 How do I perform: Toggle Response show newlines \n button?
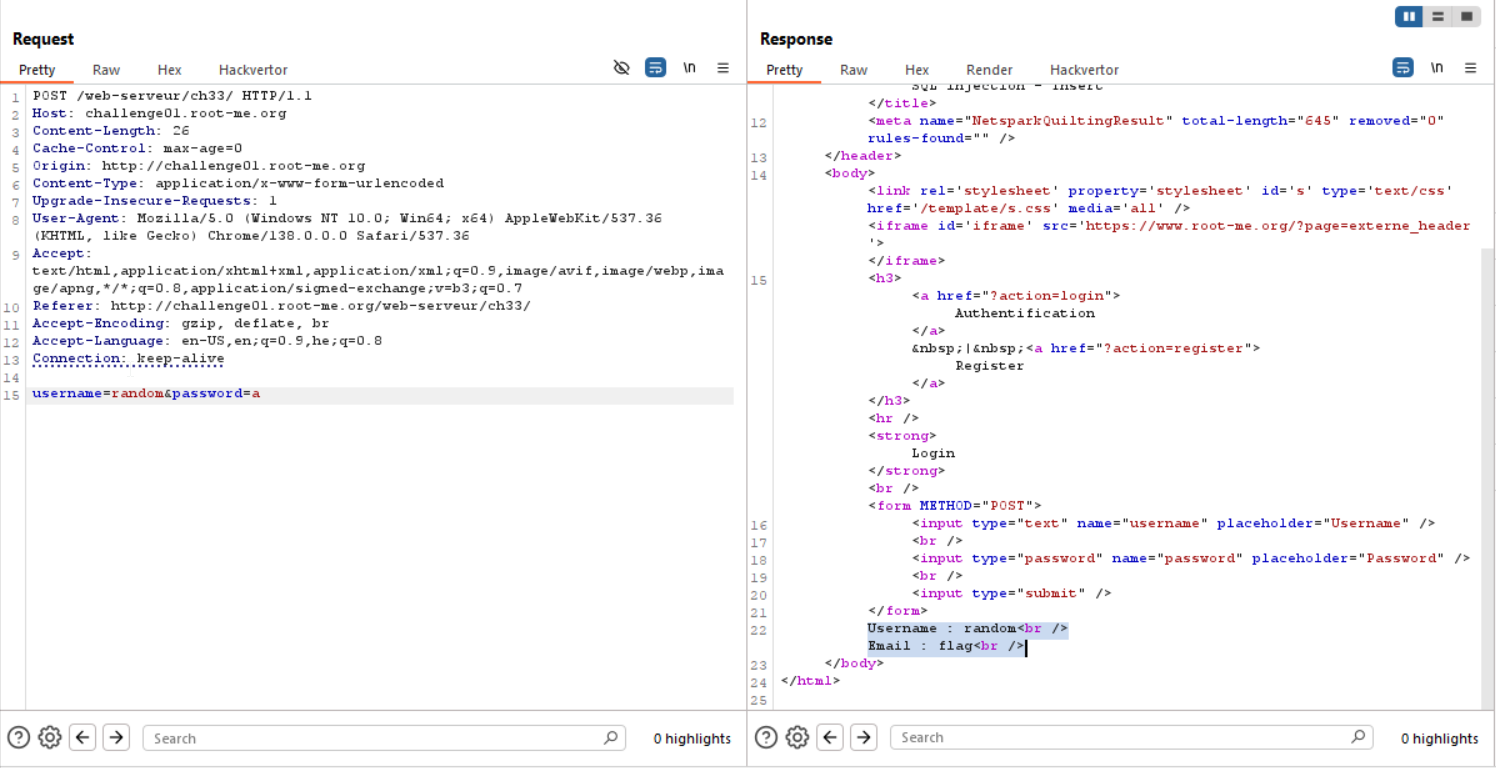(1437, 68)
